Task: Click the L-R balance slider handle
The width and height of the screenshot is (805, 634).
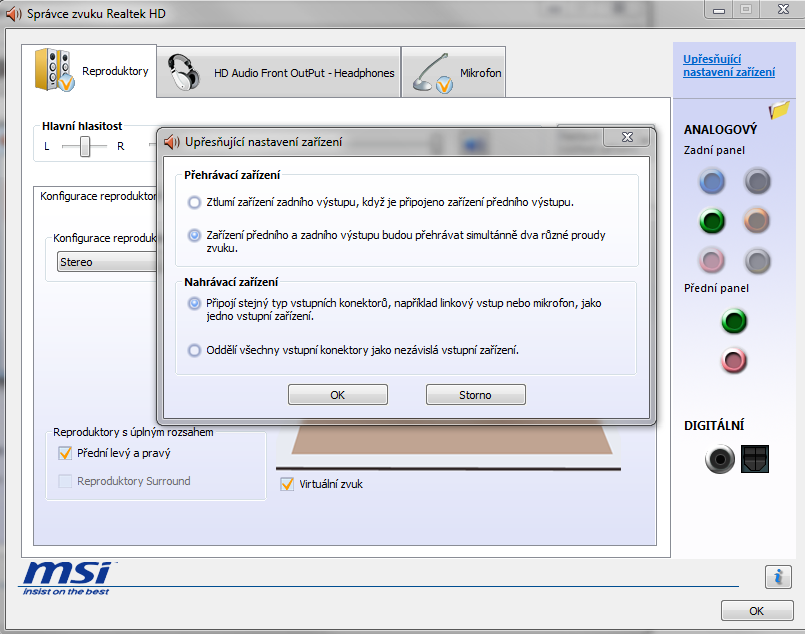Action: pyautogui.click(x=85, y=146)
